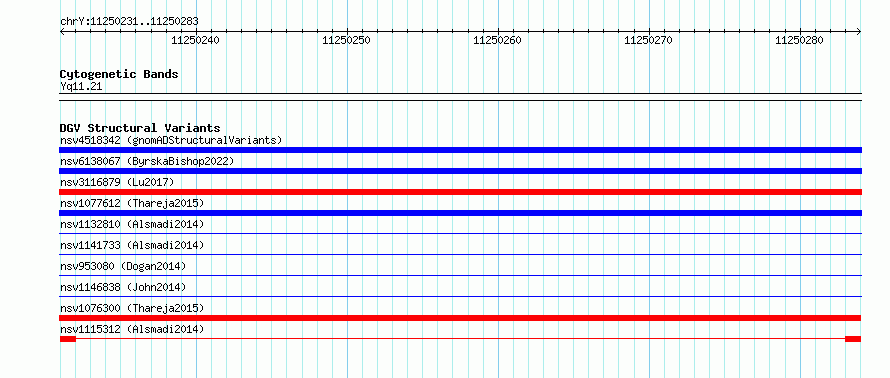Select the thin blue line under nsv953080
The image size is (890, 378).
click(460, 275)
